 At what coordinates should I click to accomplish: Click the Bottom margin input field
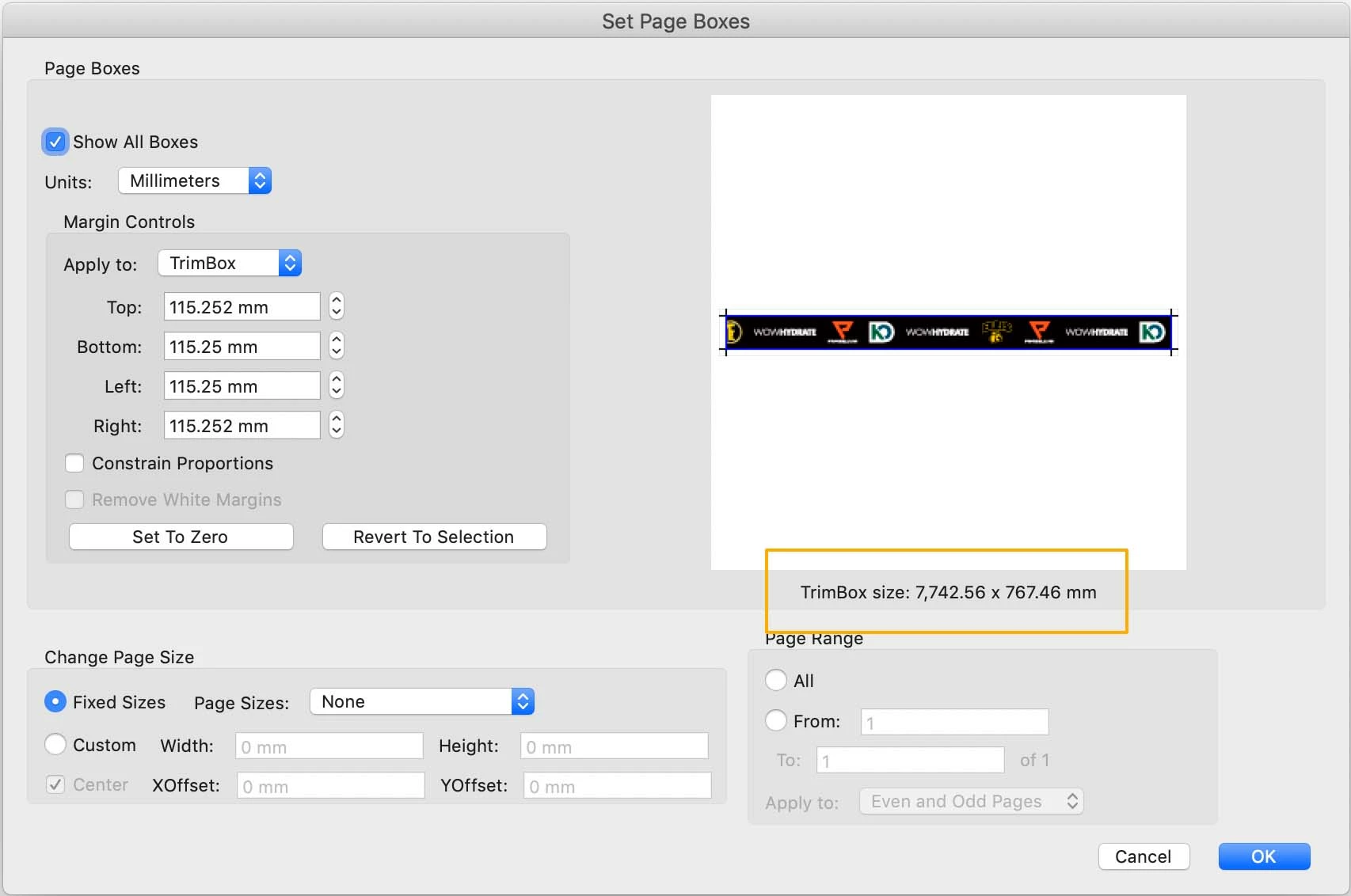coord(242,347)
